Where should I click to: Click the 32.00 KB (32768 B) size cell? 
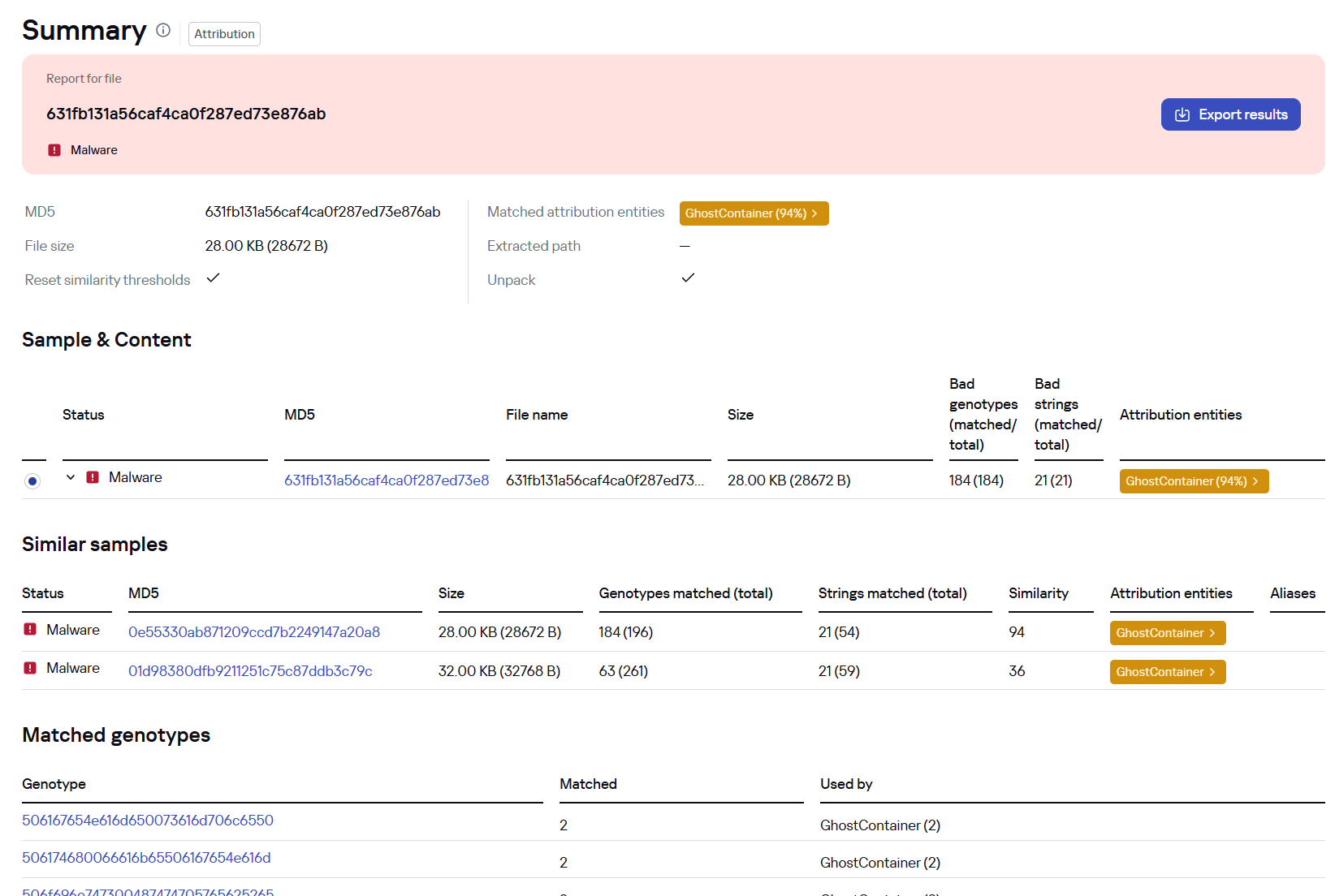499,671
